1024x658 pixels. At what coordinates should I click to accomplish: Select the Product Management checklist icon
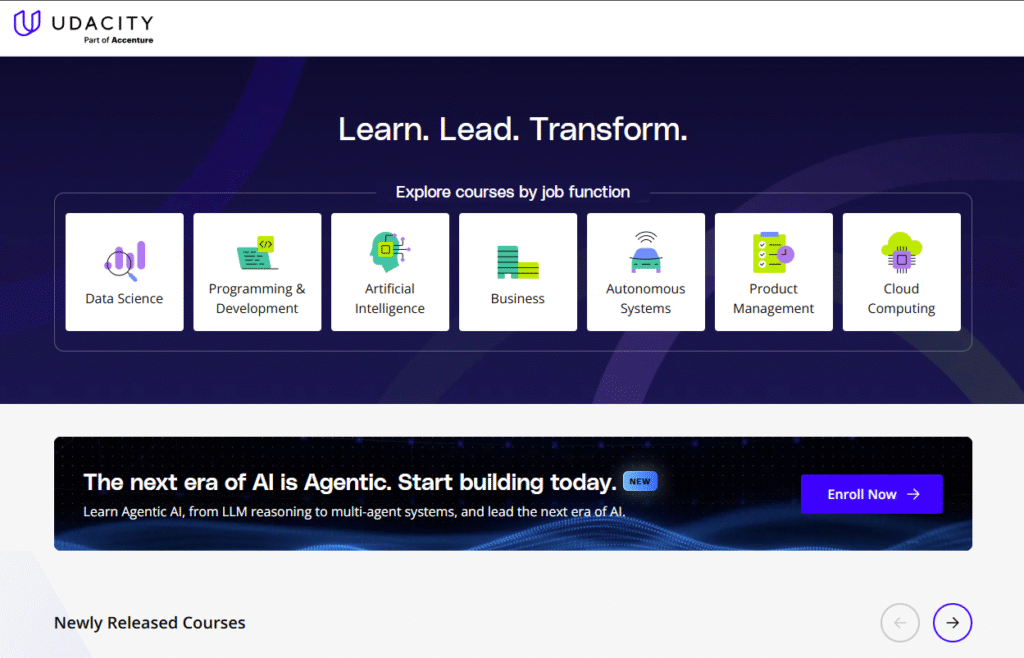click(x=773, y=252)
